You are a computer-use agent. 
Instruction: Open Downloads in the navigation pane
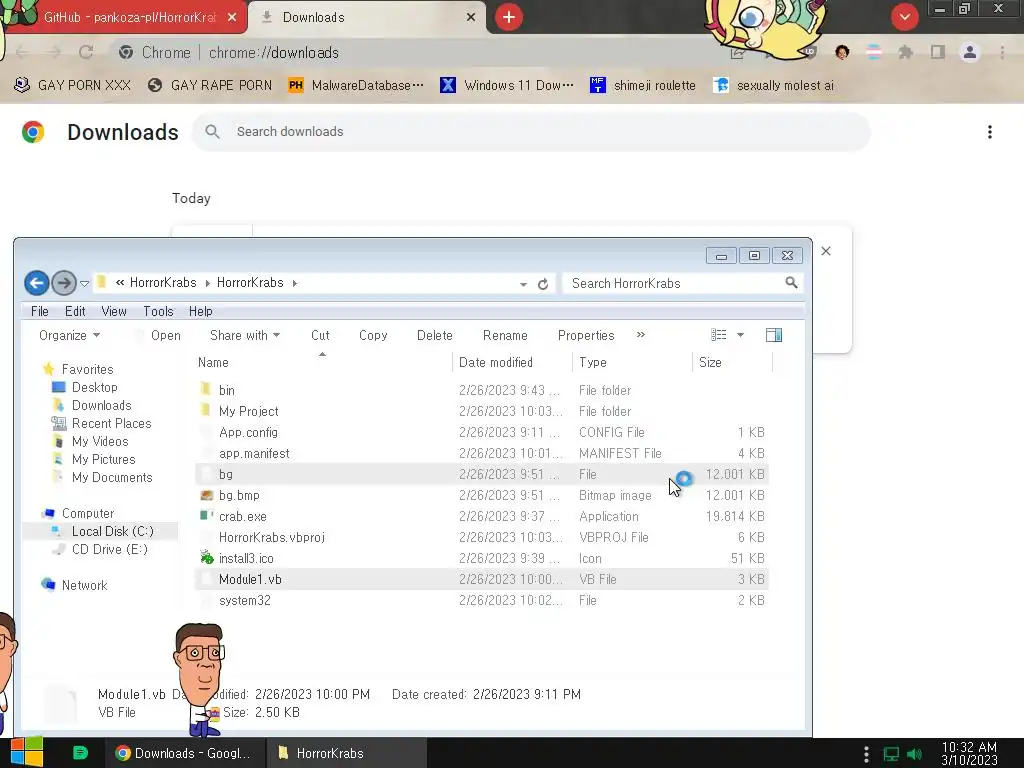[101, 406]
